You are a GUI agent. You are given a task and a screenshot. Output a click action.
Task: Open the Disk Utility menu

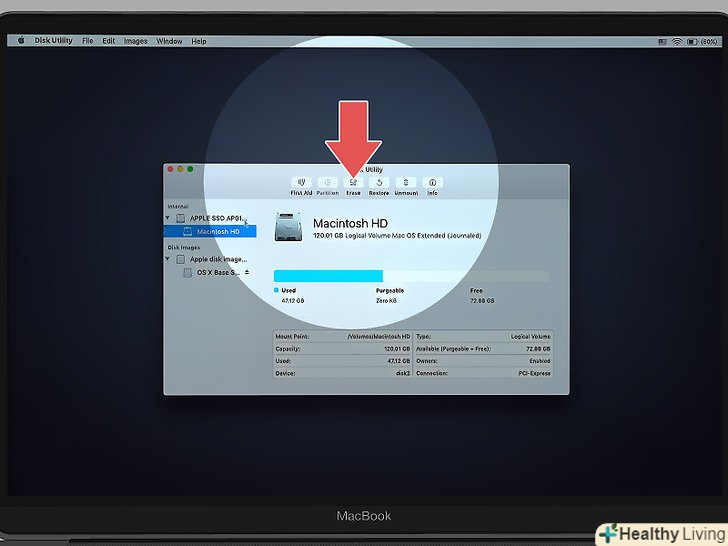pos(53,41)
